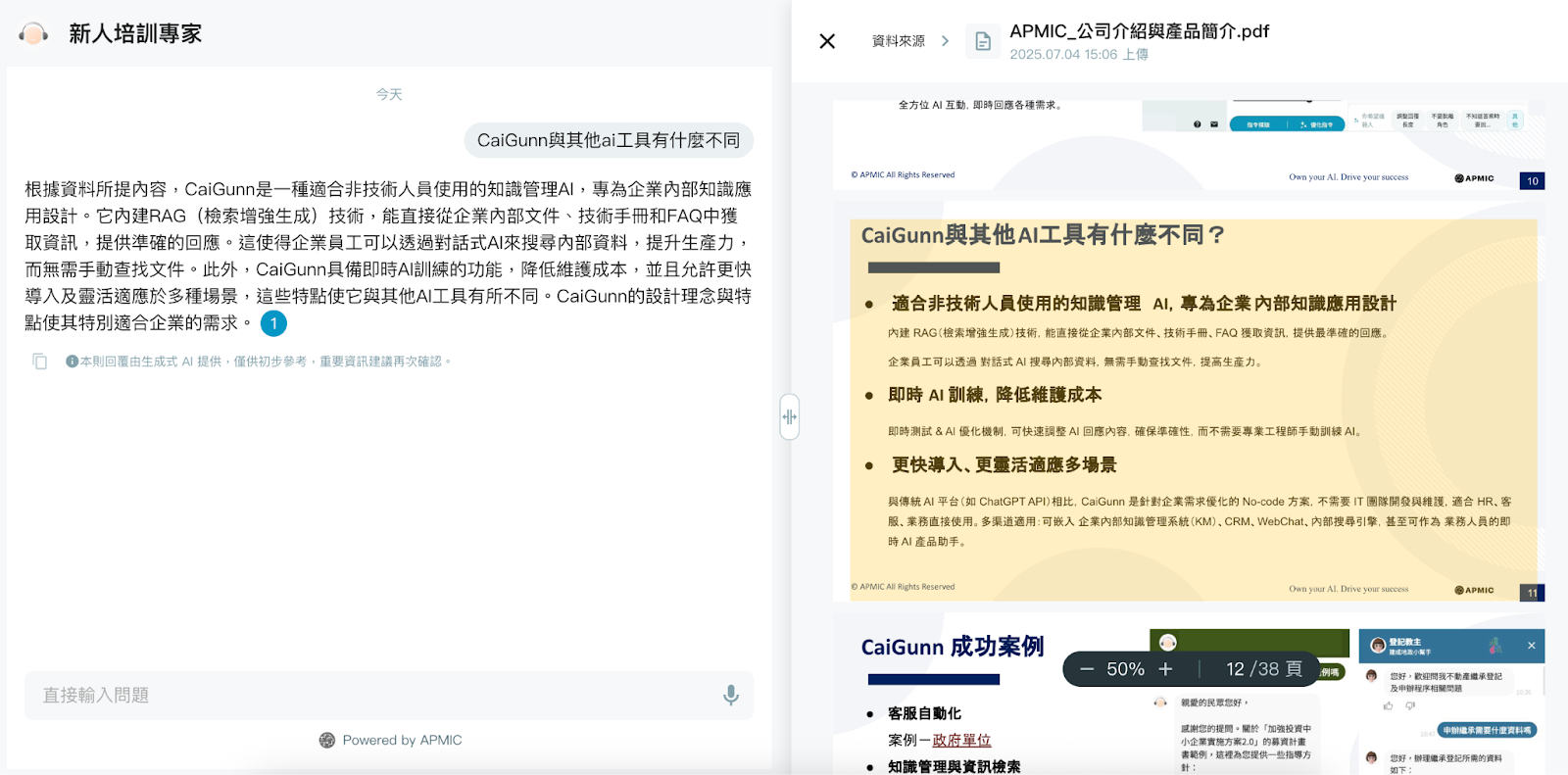The image size is (1568, 775).
Task: Click the APMIC_公司介紹與產品簡介.pdf file name
Action: [1139, 31]
